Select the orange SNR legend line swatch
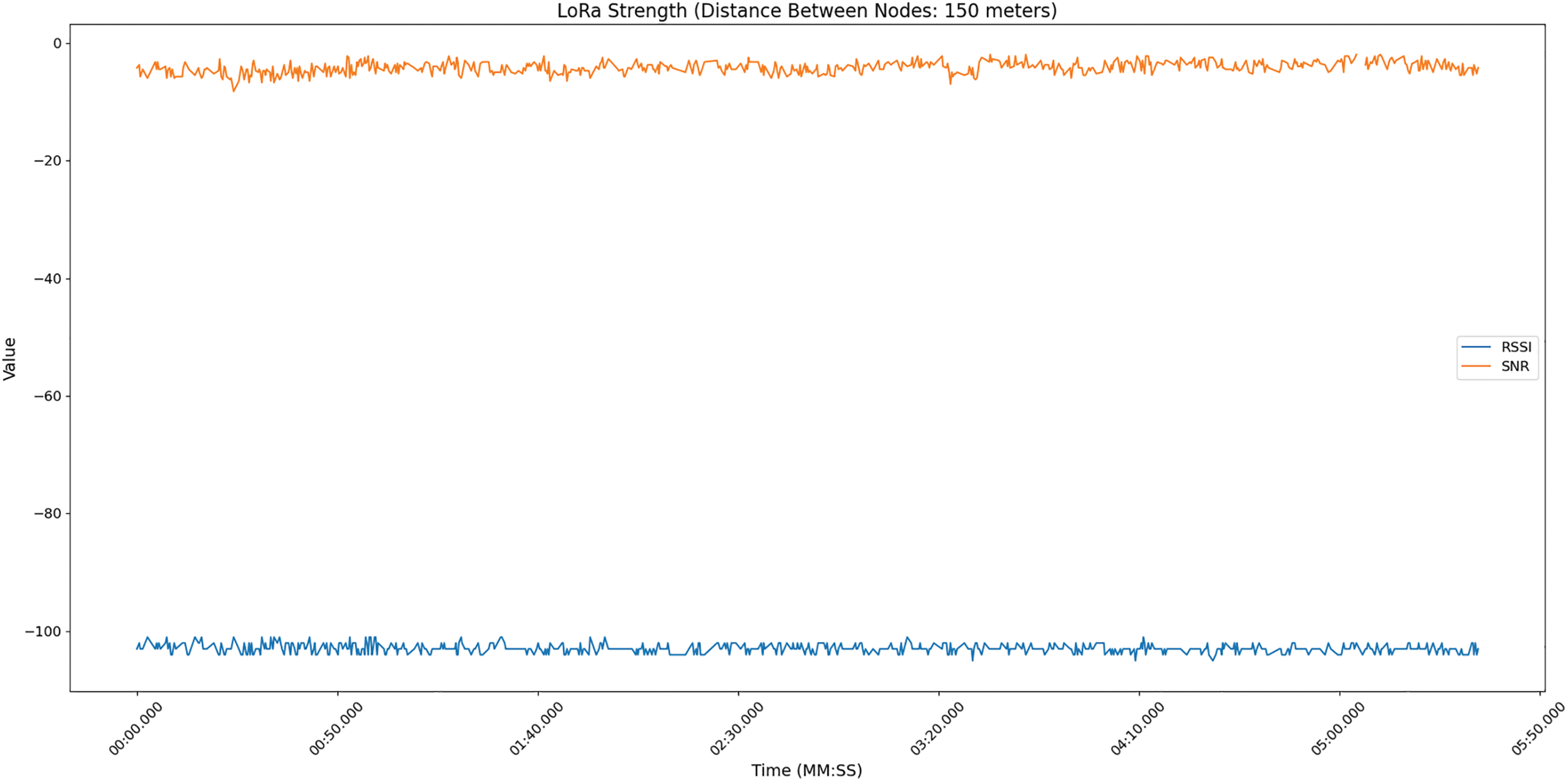Viewport: 1568px width, 781px height. 1476,367
